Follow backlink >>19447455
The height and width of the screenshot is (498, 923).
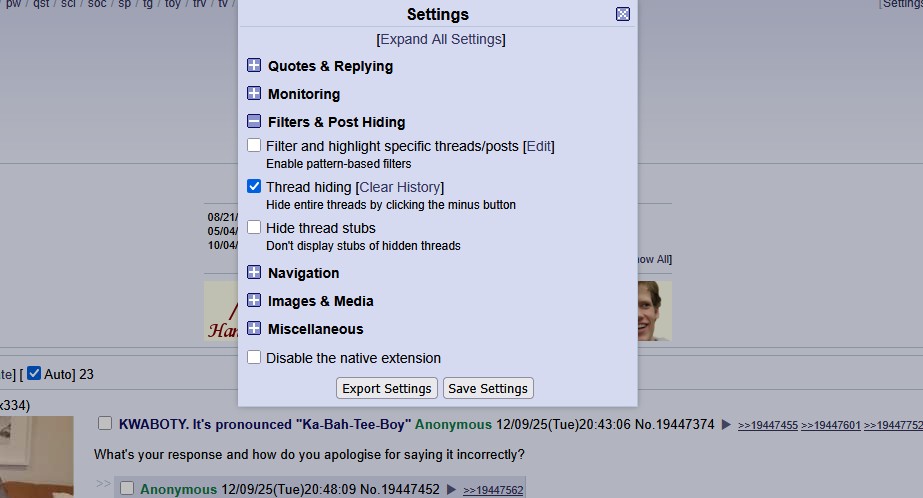pos(768,426)
